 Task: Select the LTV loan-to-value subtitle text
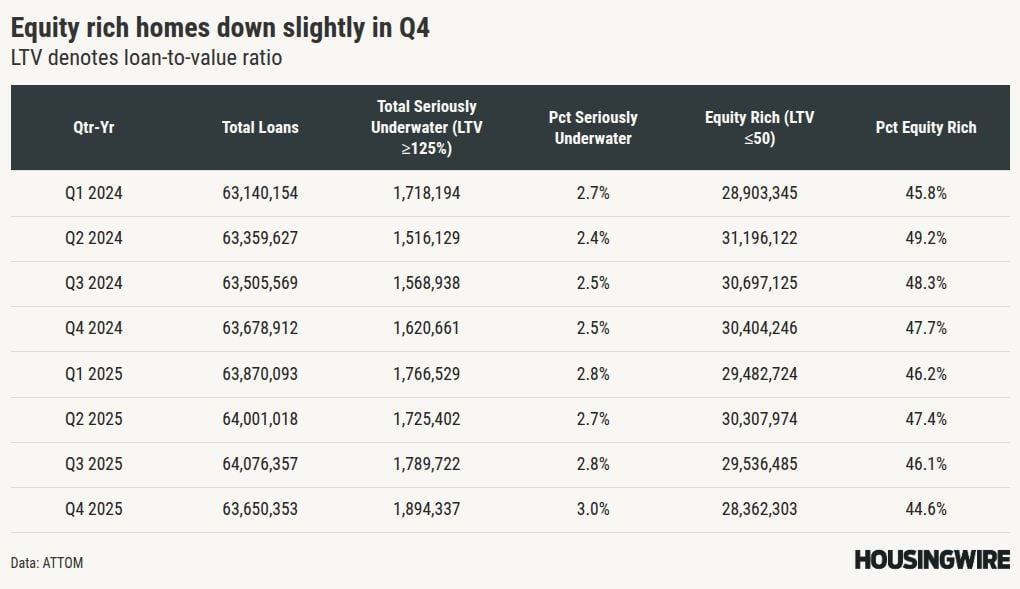coord(146,58)
